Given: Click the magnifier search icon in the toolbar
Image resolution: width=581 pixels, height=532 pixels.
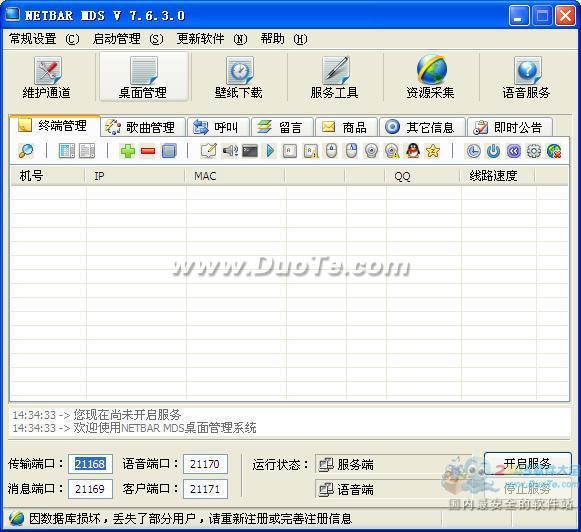Looking at the screenshot, I should click(x=26, y=151).
